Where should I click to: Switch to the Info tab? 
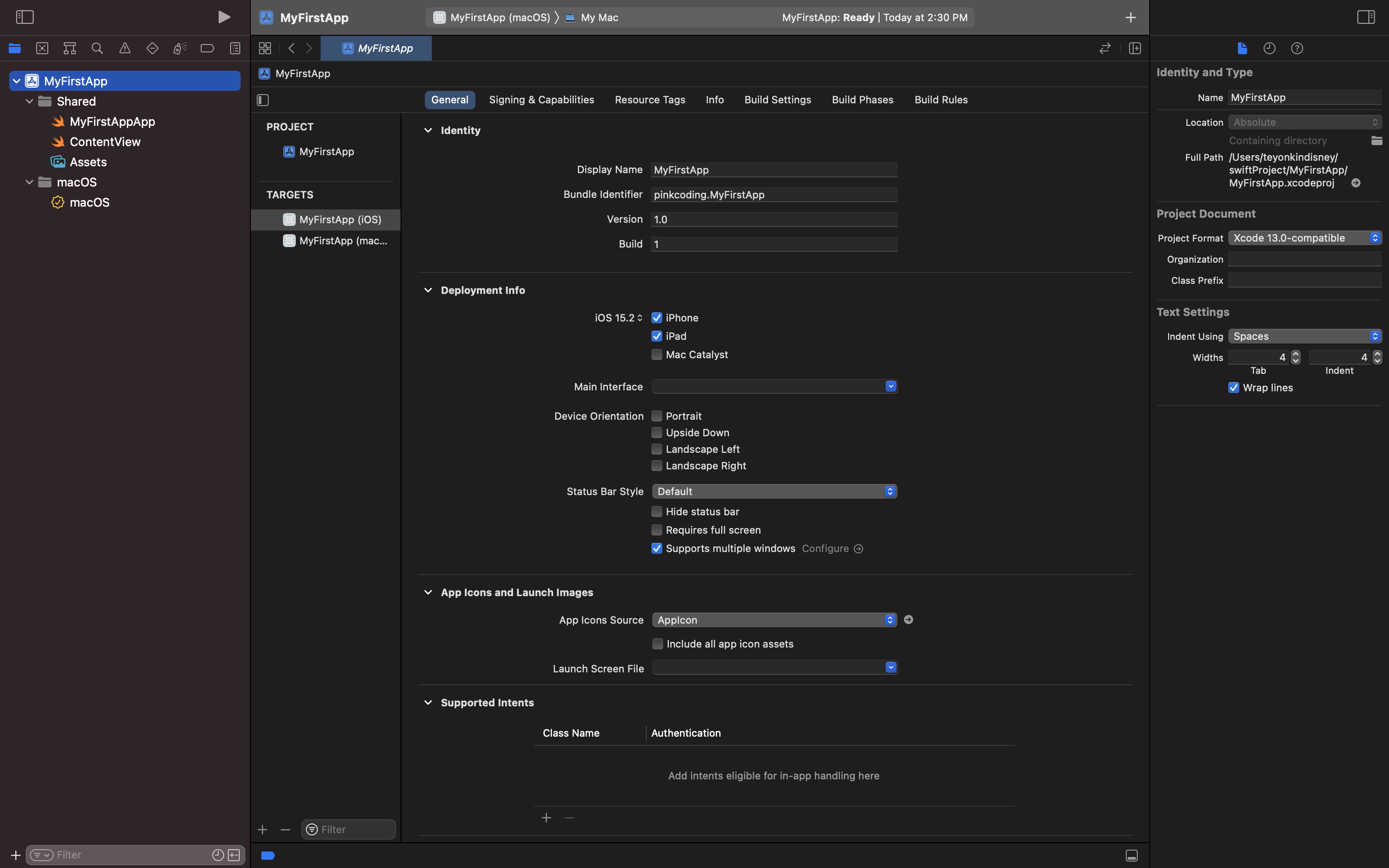715,99
